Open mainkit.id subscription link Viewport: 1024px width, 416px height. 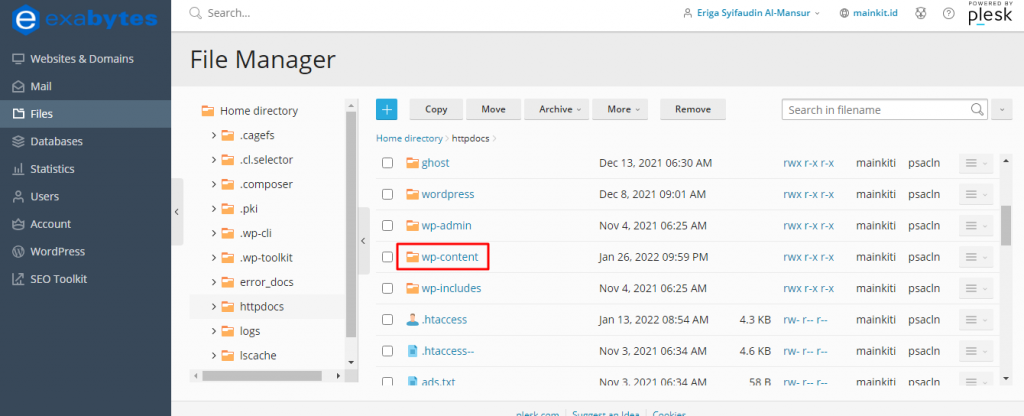point(876,13)
